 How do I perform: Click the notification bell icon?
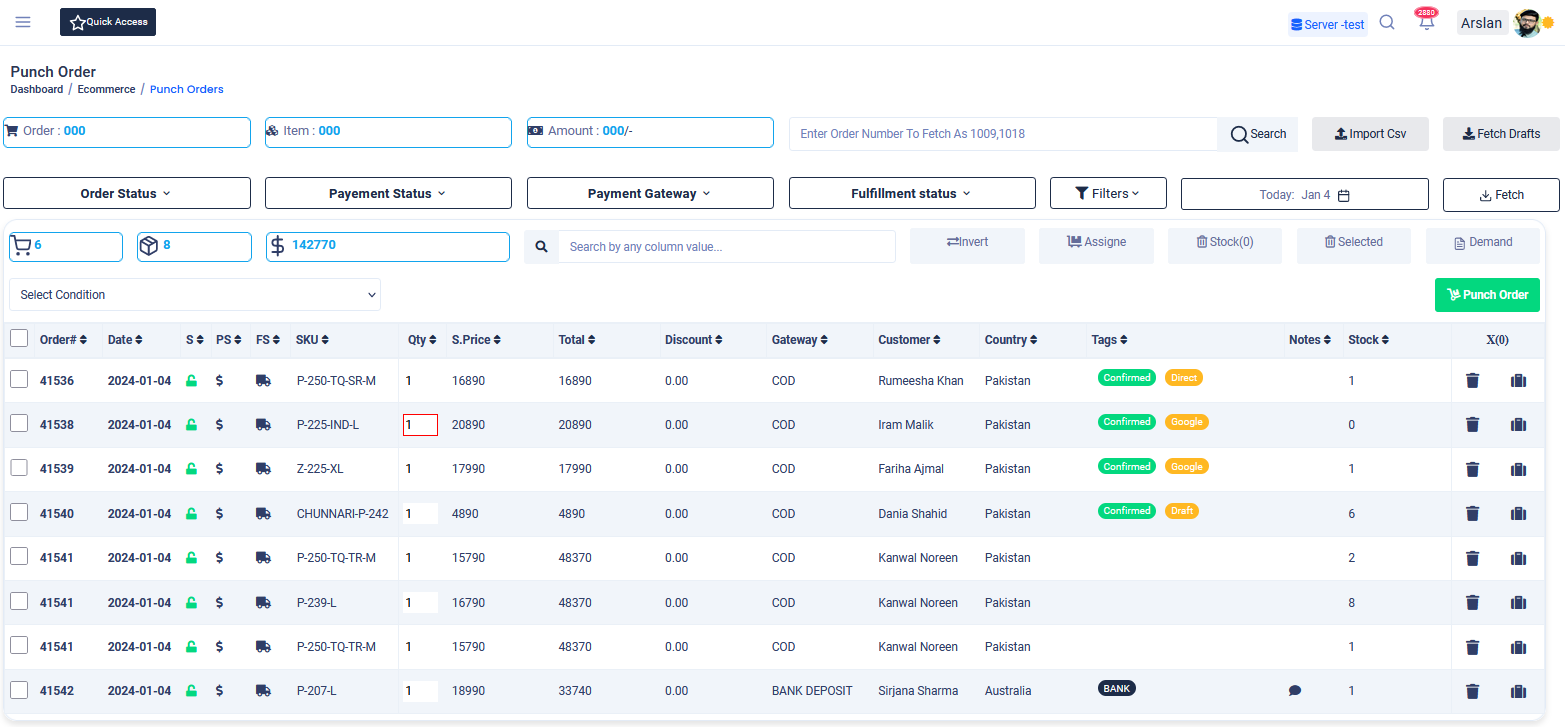click(x=1426, y=23)
